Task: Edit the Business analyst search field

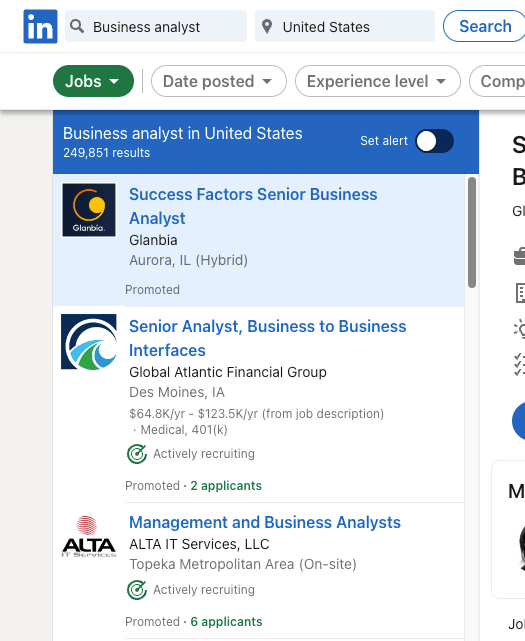Action: (156, 27)
